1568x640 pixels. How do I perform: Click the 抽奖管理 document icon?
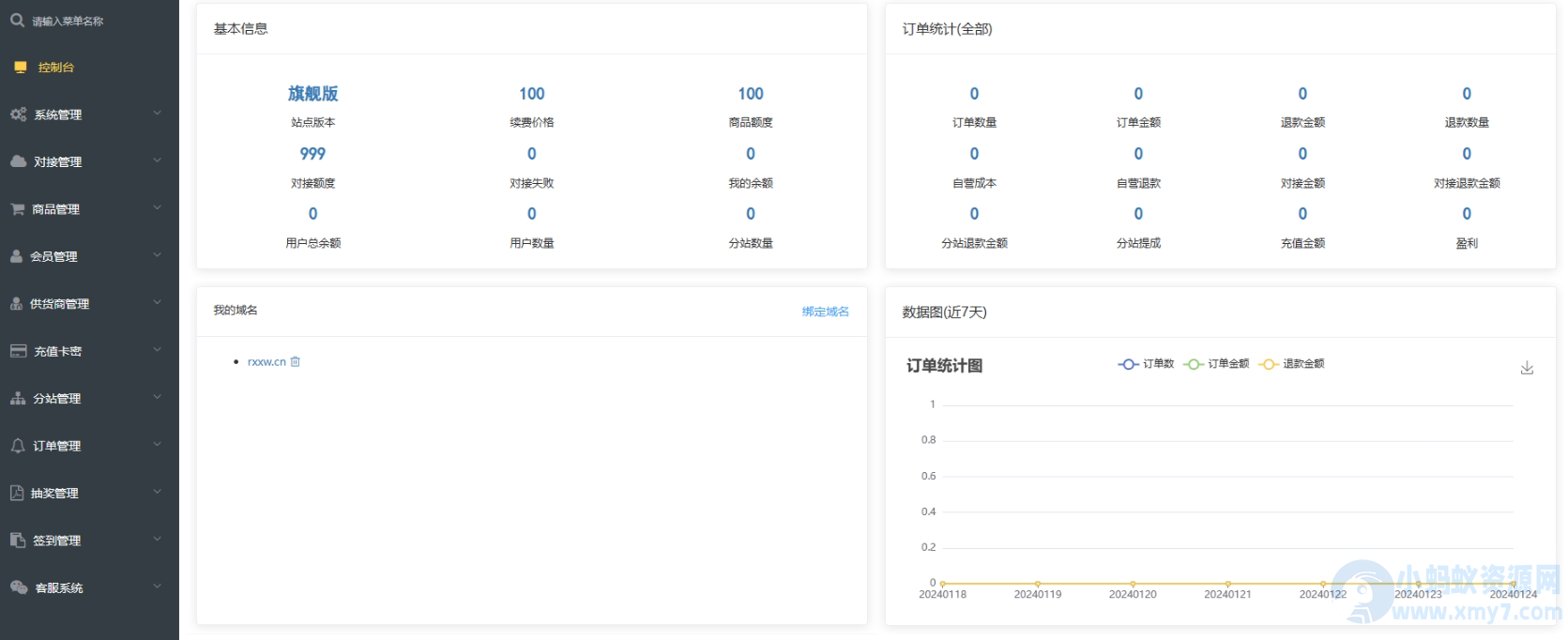(x=17, y=493)
